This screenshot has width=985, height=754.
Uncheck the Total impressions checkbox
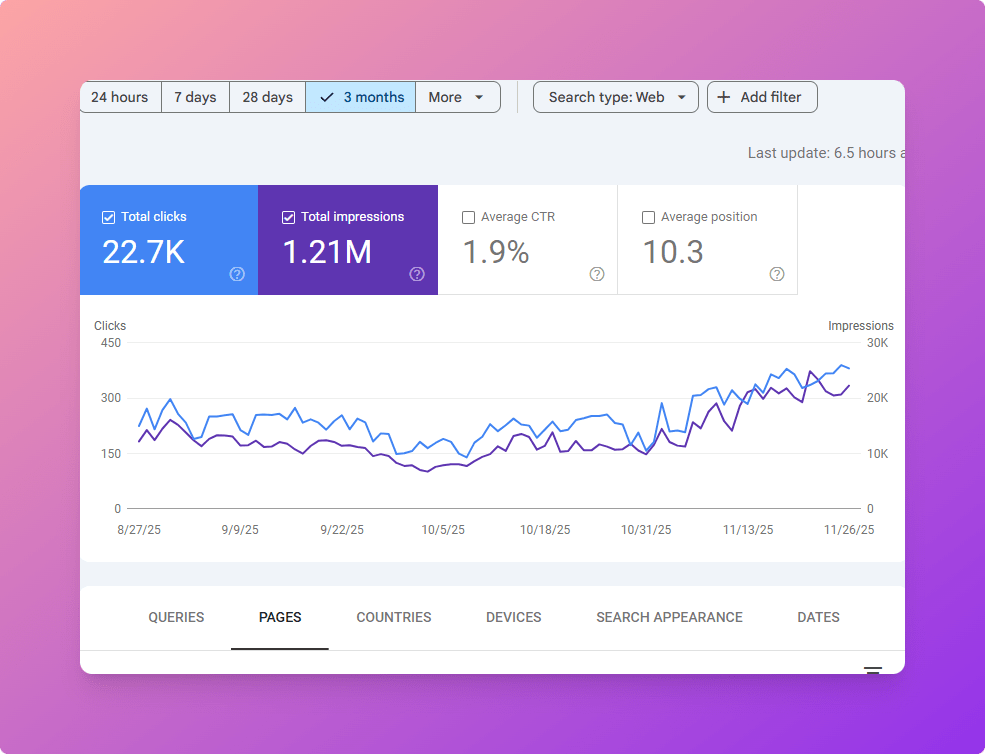click(x=289, y=217)
